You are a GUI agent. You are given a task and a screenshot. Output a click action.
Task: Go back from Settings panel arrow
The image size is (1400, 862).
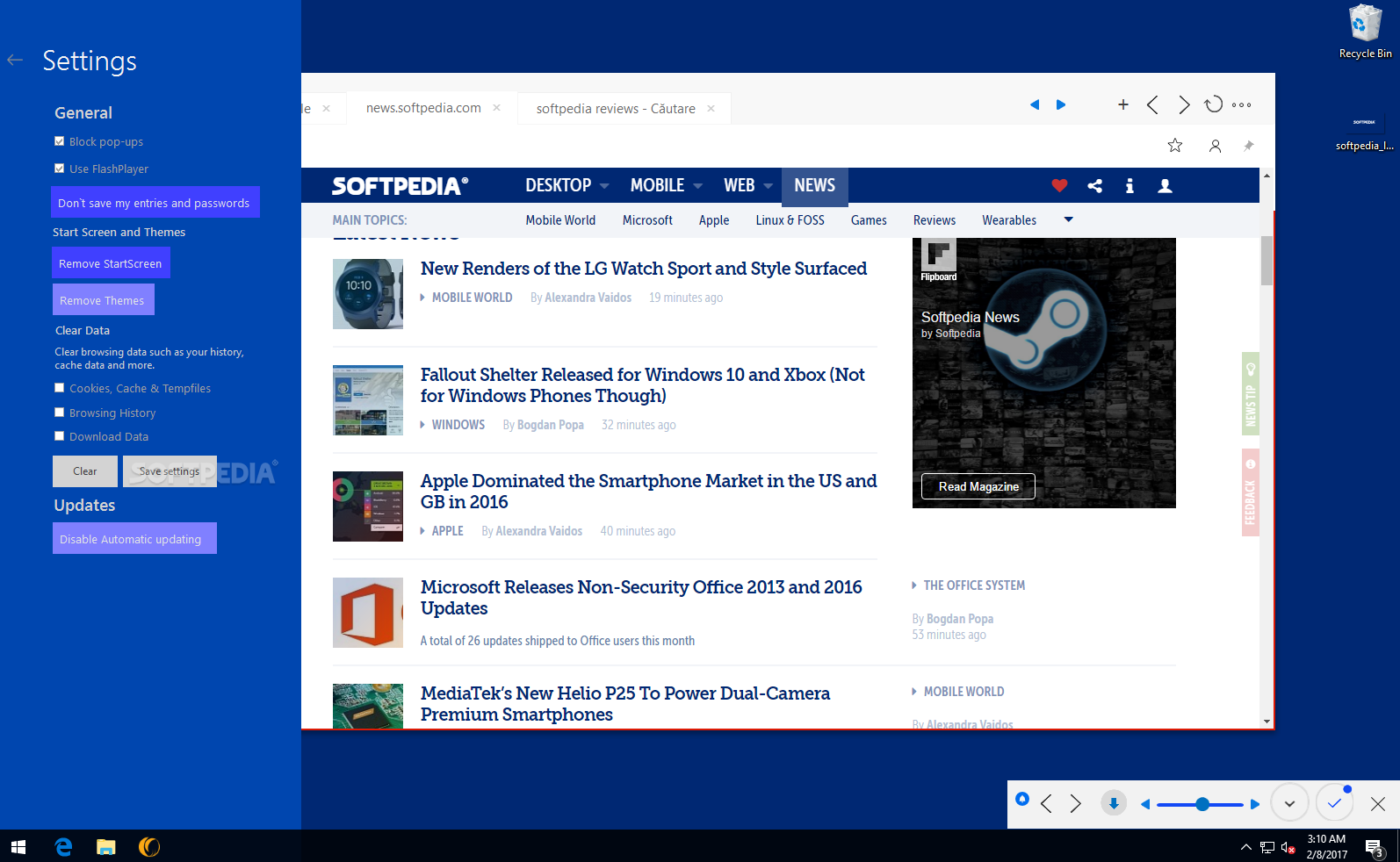coord(15,61)
